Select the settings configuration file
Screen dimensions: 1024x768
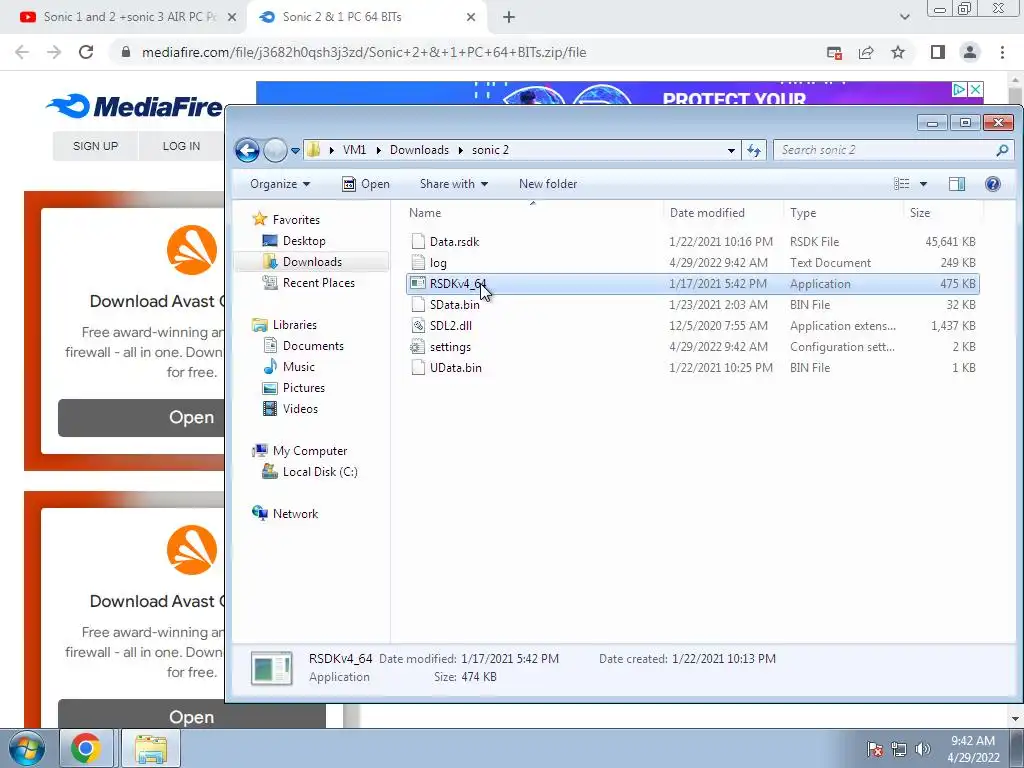coord(692,347)
